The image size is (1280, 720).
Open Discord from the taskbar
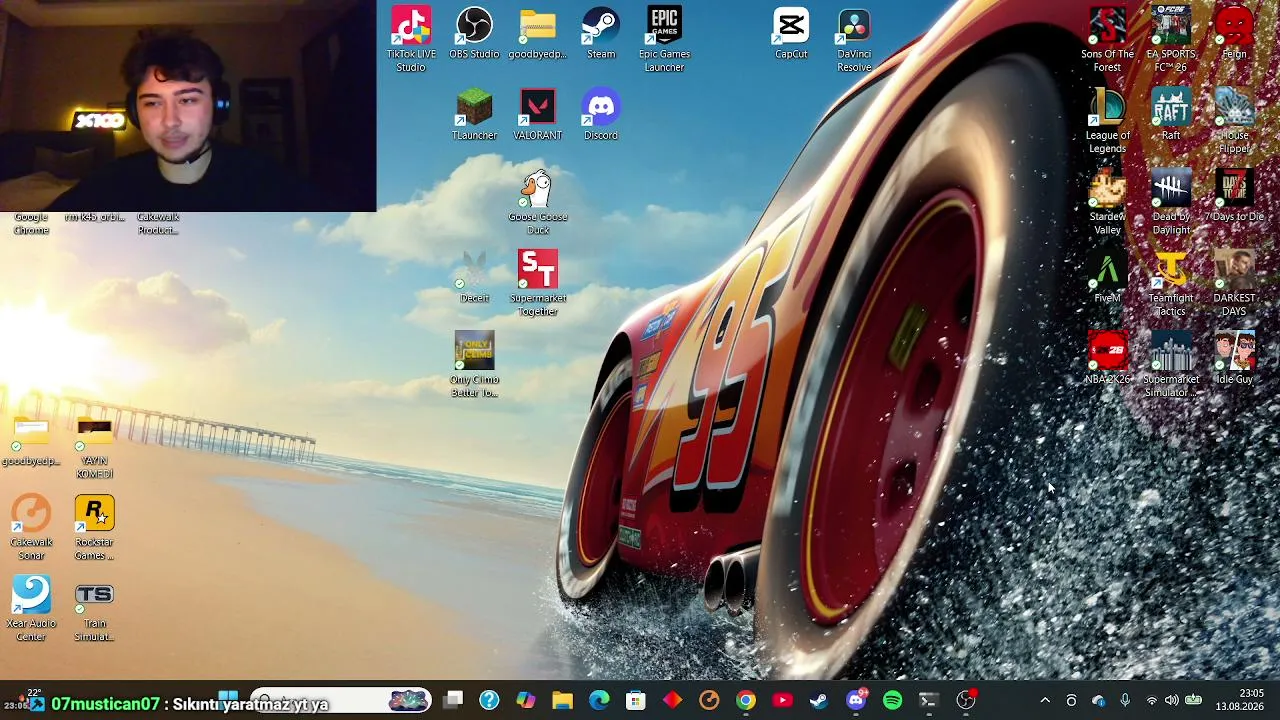pyautogui.click(x=856, y=701)
